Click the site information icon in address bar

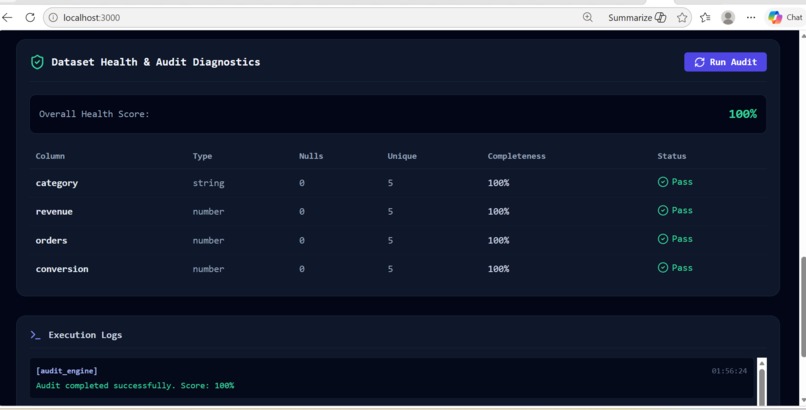pos(53,17)
